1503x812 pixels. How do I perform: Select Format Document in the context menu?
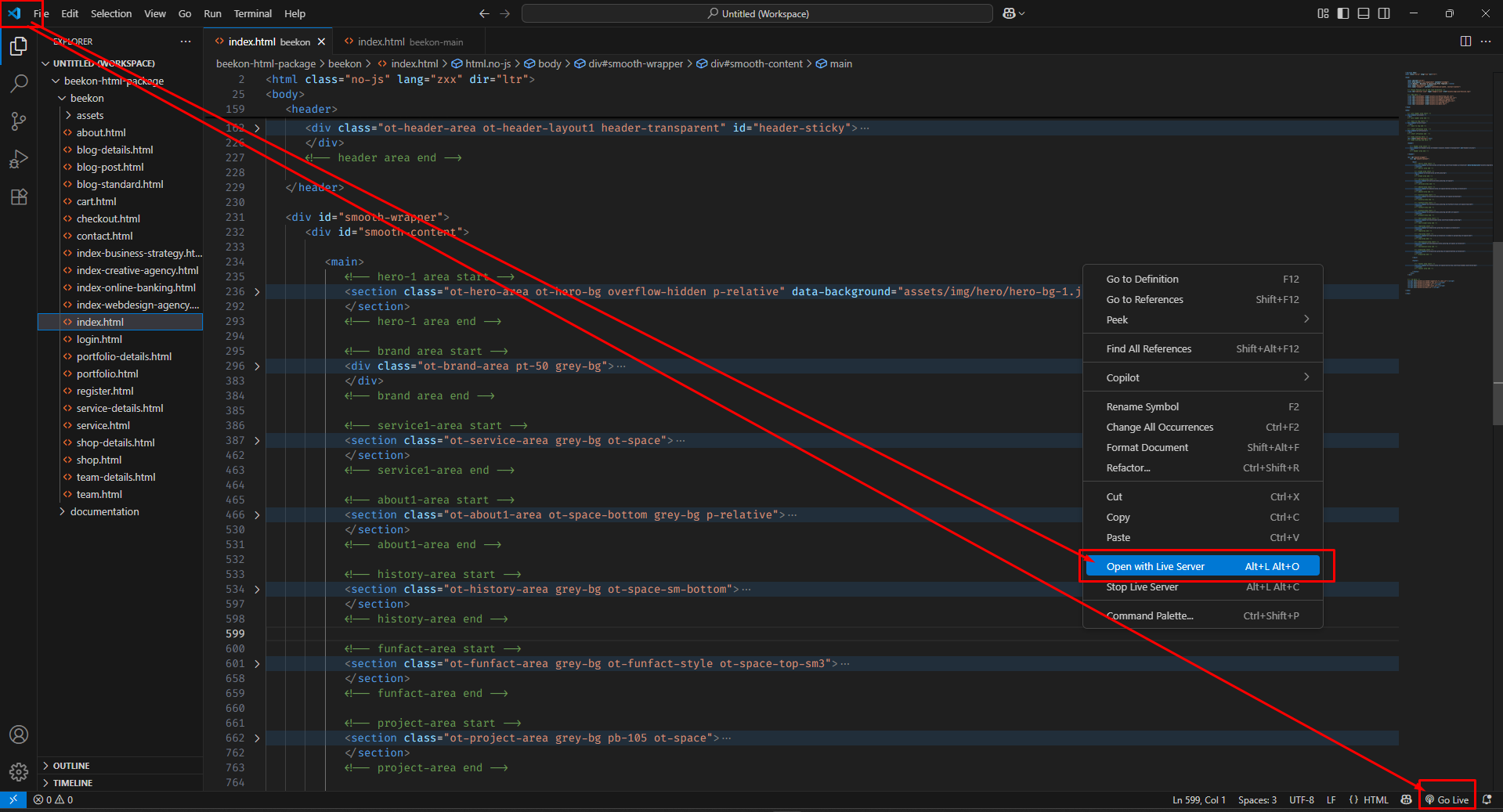1147,447
